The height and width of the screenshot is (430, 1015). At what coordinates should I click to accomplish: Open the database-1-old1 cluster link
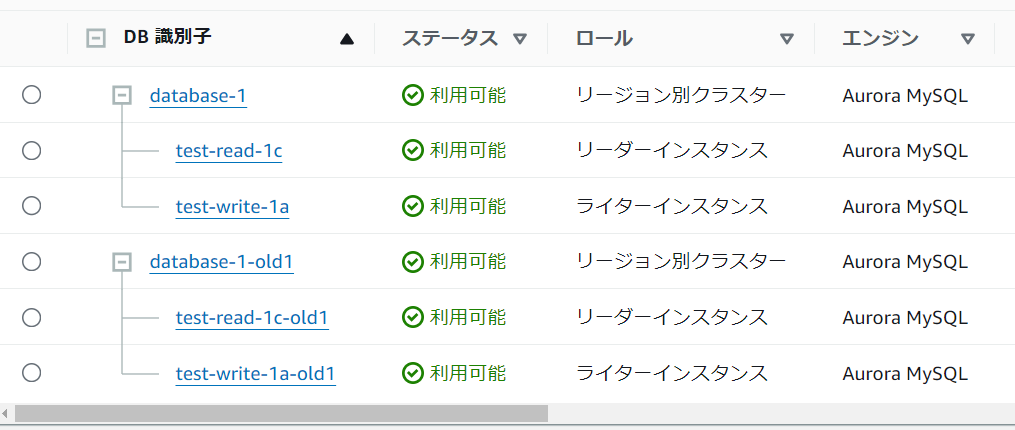tap(221, 262)
